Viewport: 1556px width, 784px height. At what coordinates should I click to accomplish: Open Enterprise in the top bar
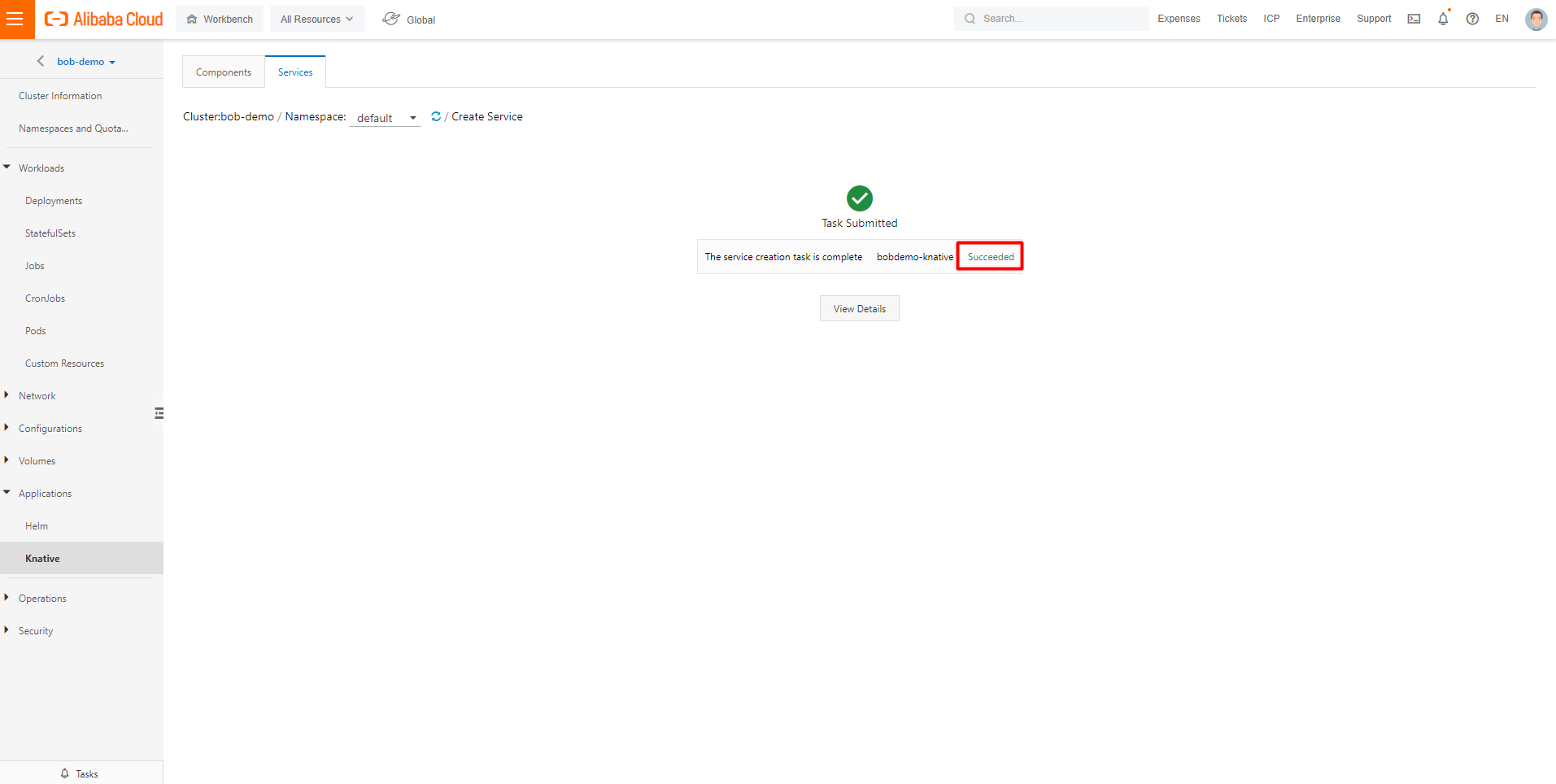[1318, 19]
